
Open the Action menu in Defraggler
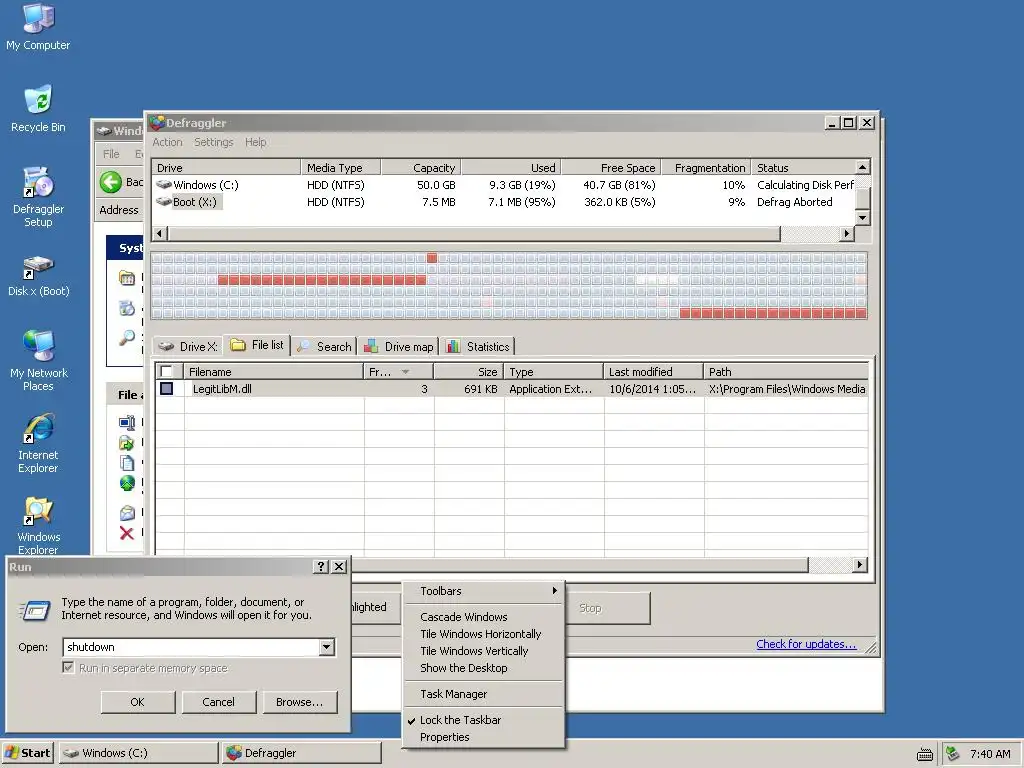[167, 142]
